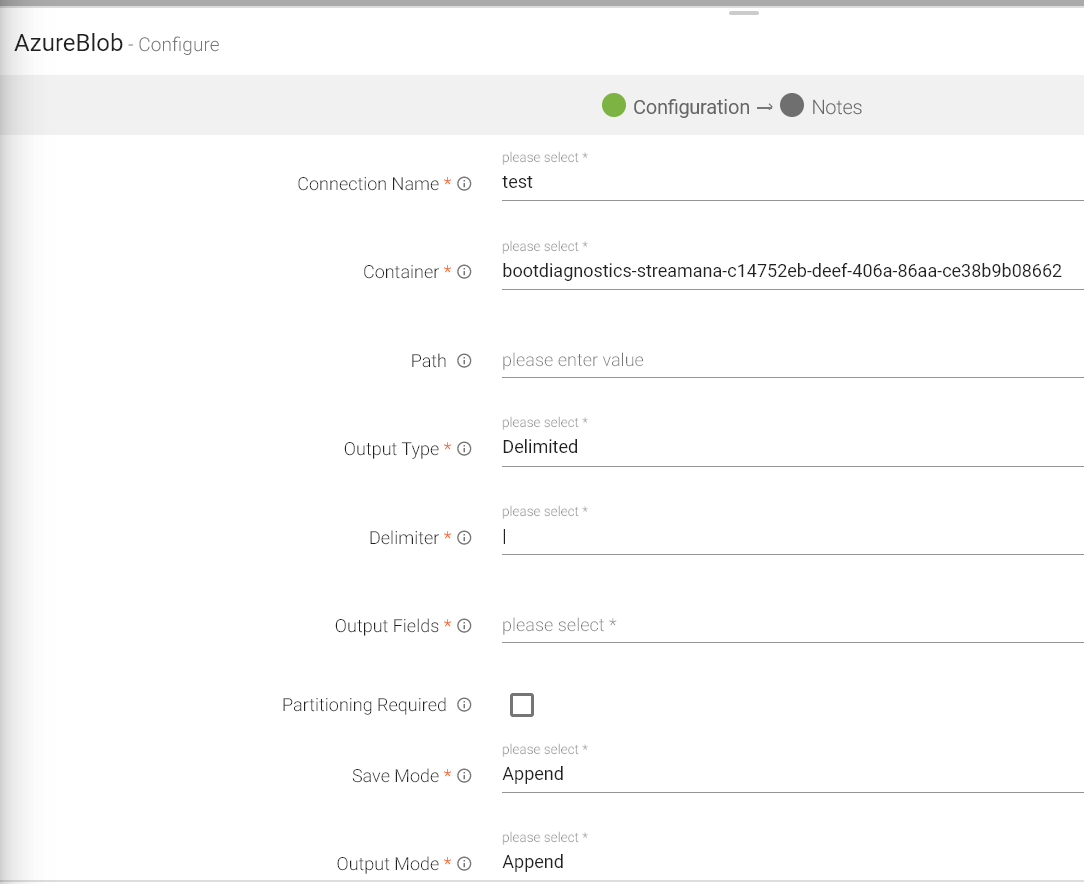Open the Output Type dropdown set to Delimited
The image size is (1084, 884).
[790, 447]
